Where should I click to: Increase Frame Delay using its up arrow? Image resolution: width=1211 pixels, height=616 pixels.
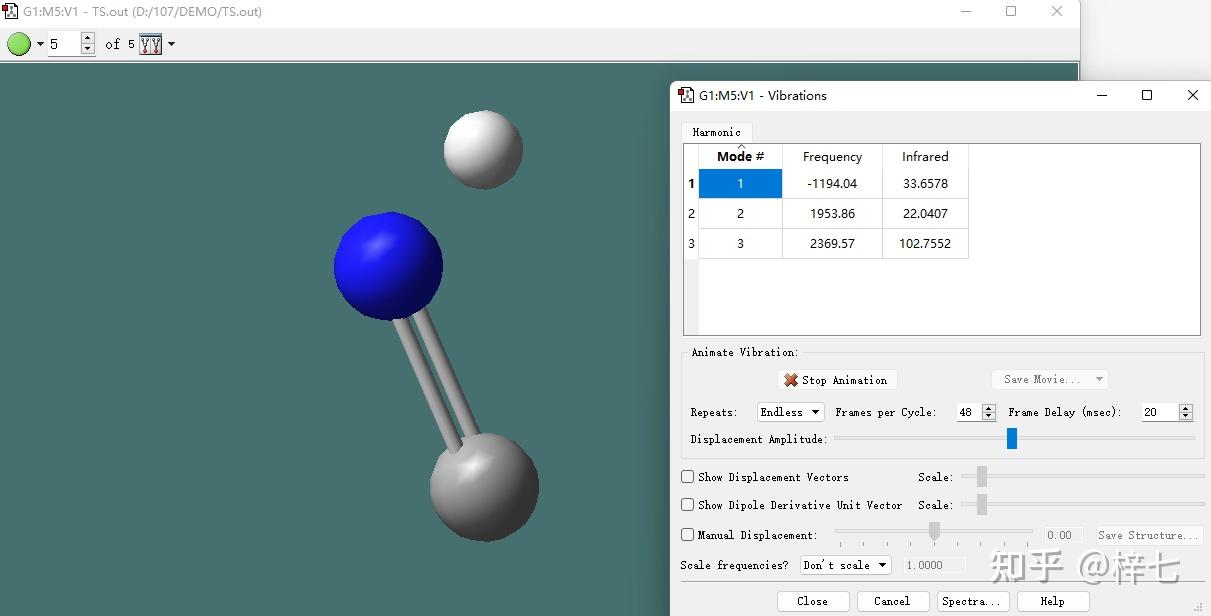click(1186, 407)
